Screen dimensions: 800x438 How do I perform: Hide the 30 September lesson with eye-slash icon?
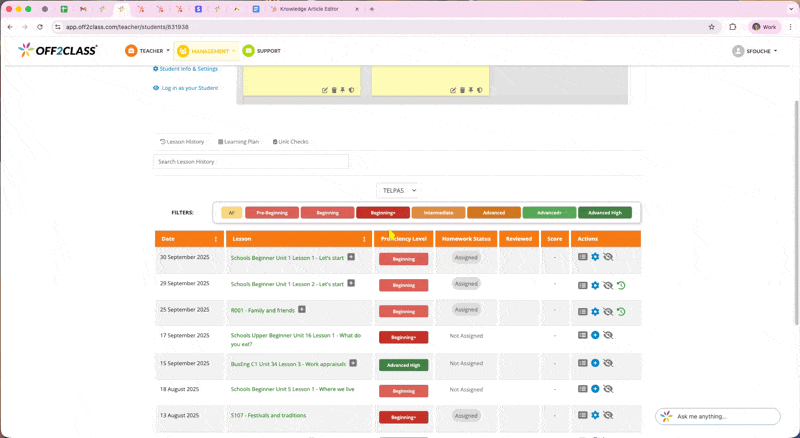click(x=608, y=257)
